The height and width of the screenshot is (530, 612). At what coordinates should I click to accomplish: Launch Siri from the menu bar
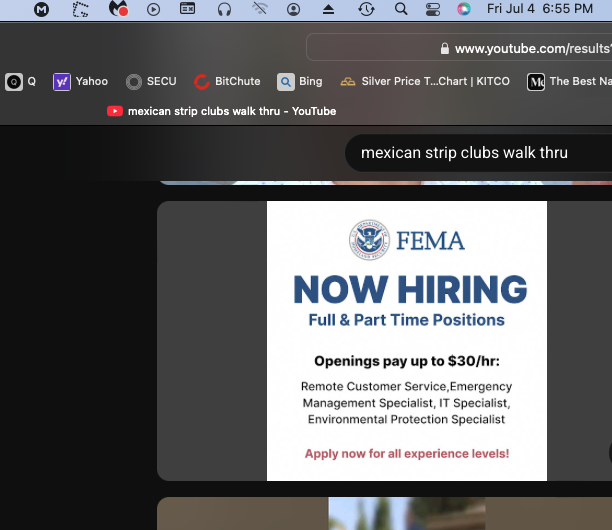(464, 9)
